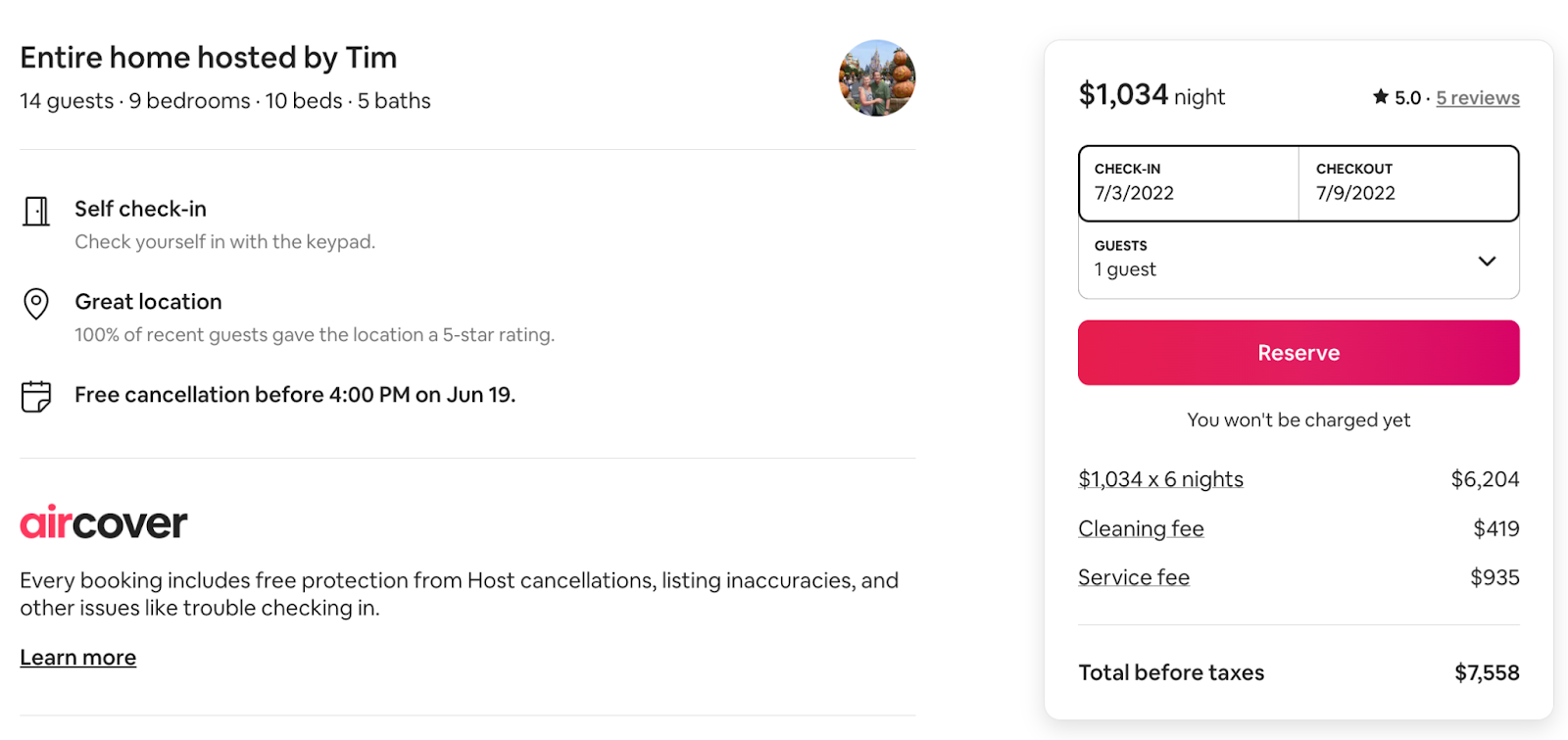Select the checkout date field
The height and width of the screenshot is (740, 1568).
click(1408, 183)
